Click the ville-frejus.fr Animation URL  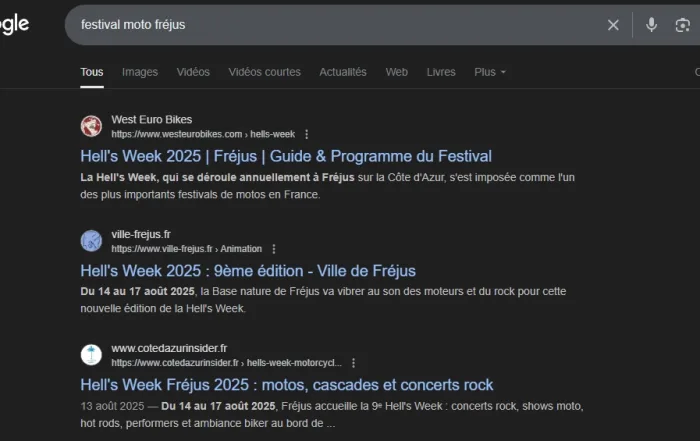point(187,249)
